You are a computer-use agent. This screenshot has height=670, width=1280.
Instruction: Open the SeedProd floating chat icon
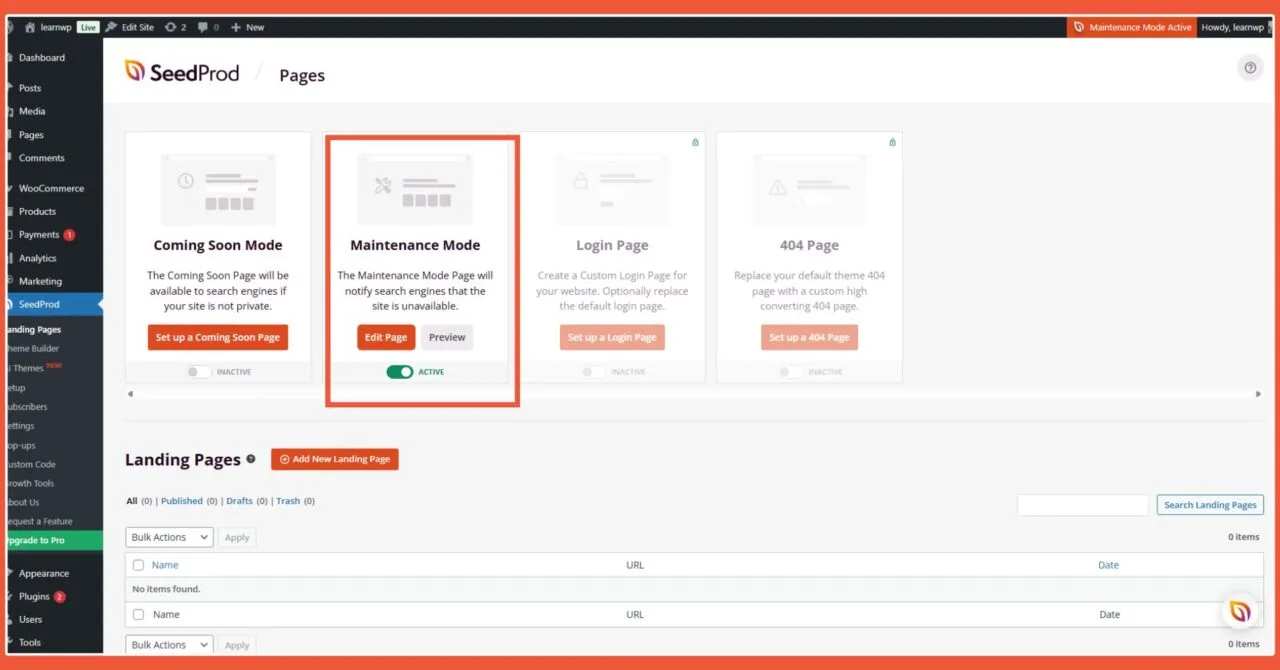coord(1240,611)
